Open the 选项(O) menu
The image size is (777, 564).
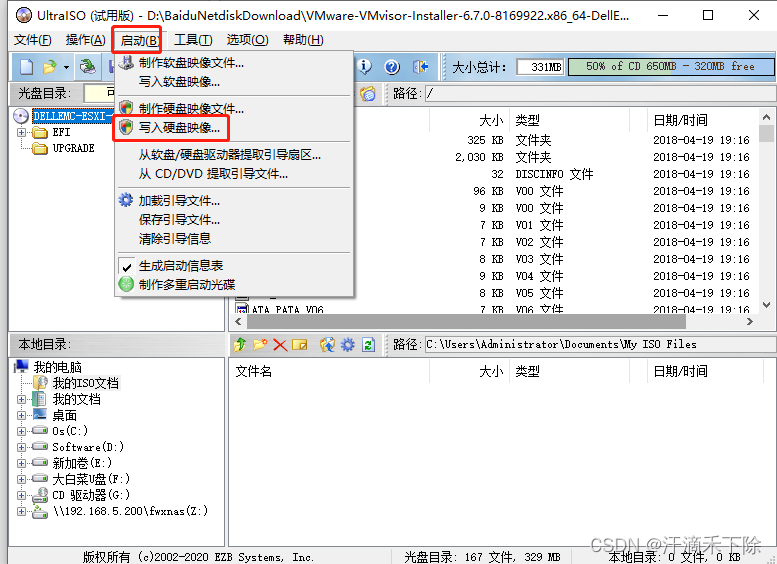pyautogui.click(x=247, y=40)
